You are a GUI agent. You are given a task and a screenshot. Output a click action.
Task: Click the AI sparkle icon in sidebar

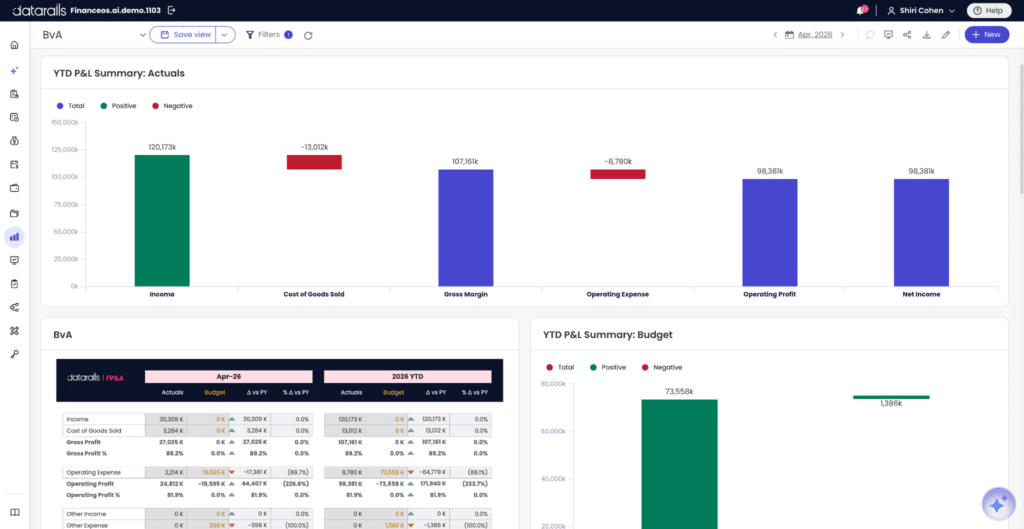14,70
